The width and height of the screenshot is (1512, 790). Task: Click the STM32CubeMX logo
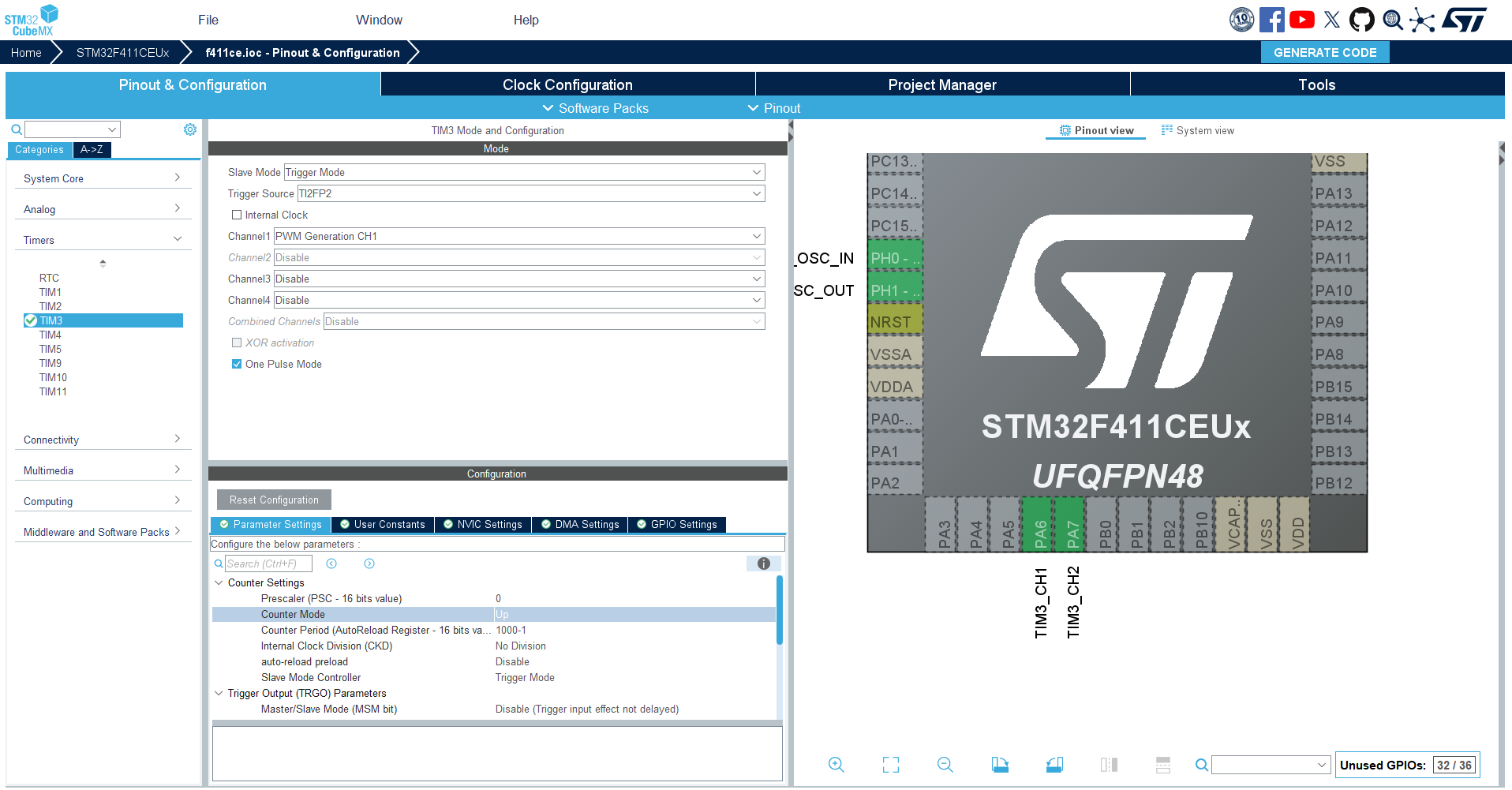click(32, 20)
